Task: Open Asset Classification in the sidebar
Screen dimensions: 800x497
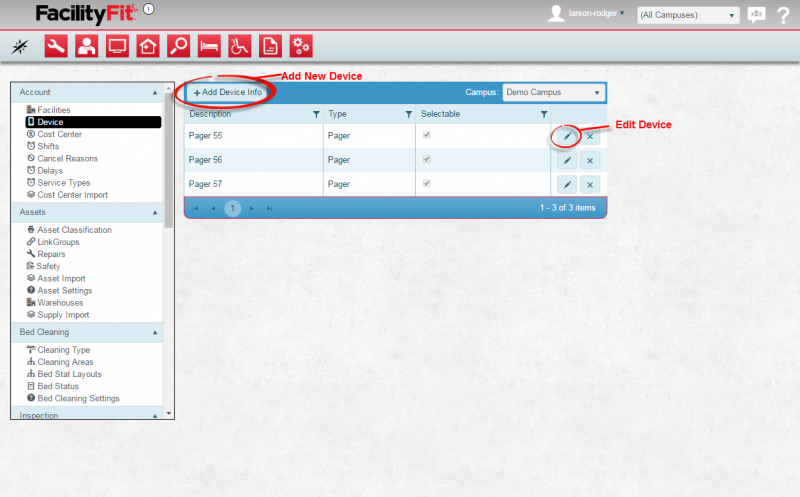Action: tap(69, 230)
